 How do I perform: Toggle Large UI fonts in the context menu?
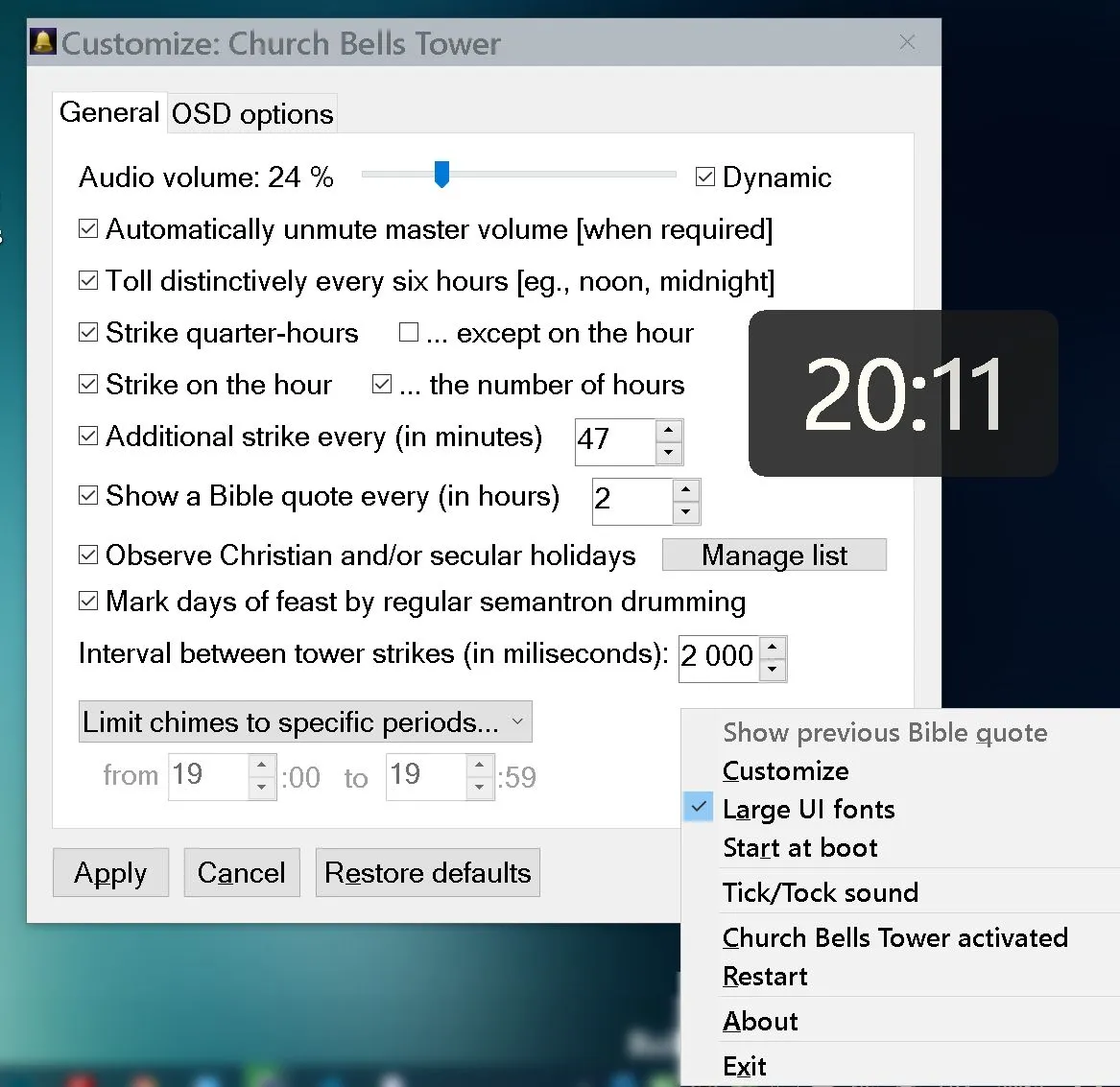(809, 809)
